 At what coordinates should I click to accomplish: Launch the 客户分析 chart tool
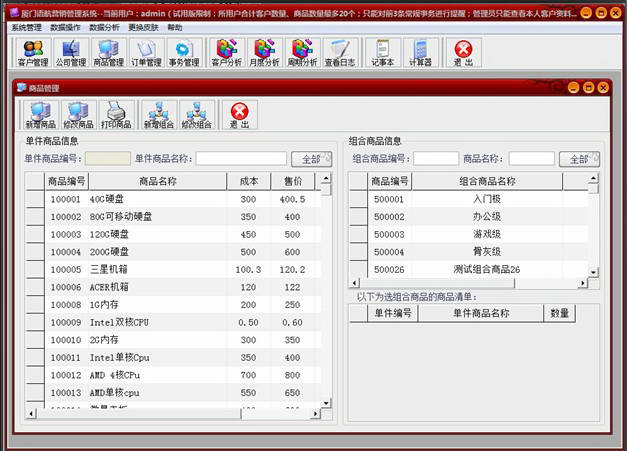pyautogui.click(x=227, y=53)
